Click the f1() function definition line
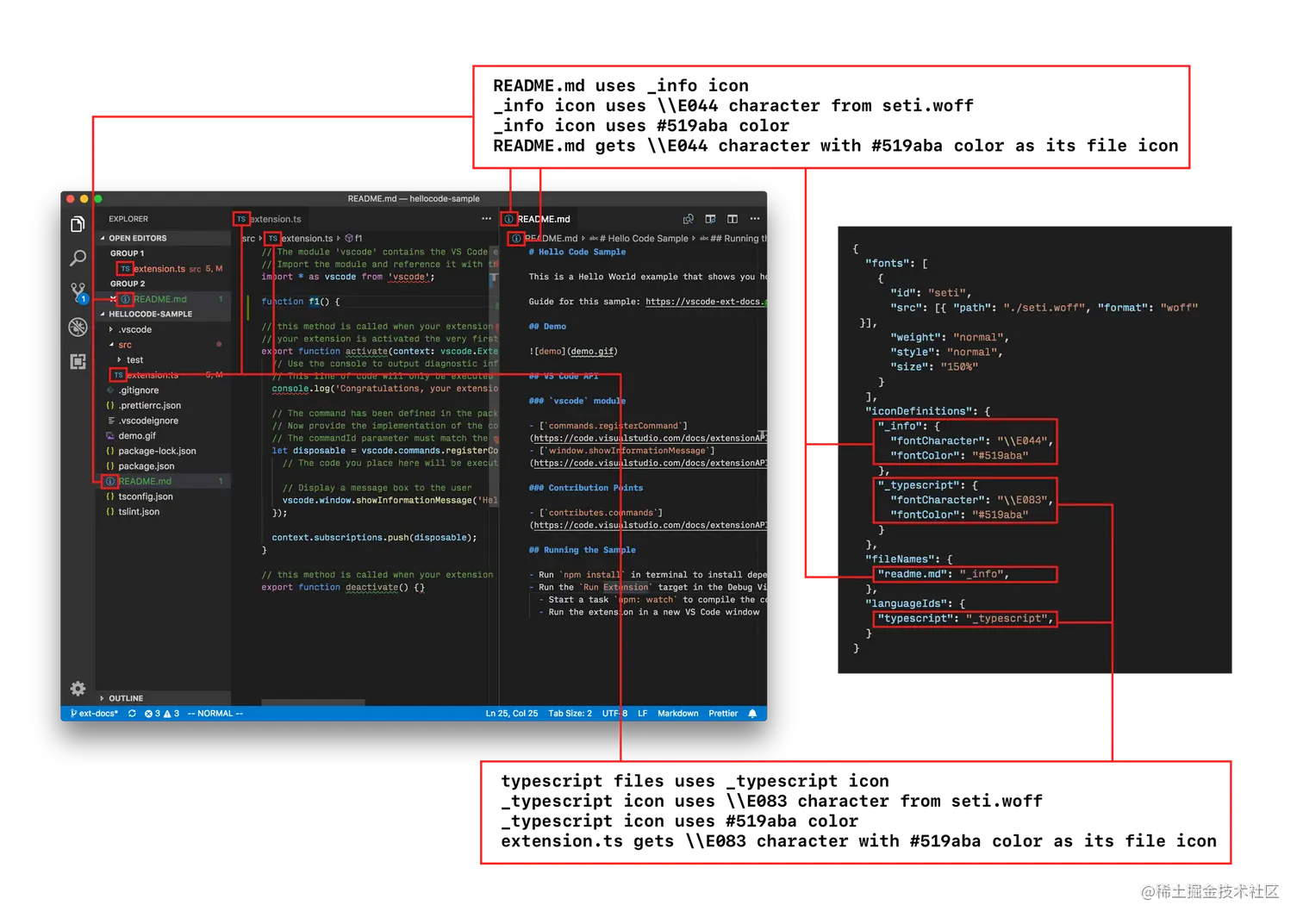 [x=301, y=302]
